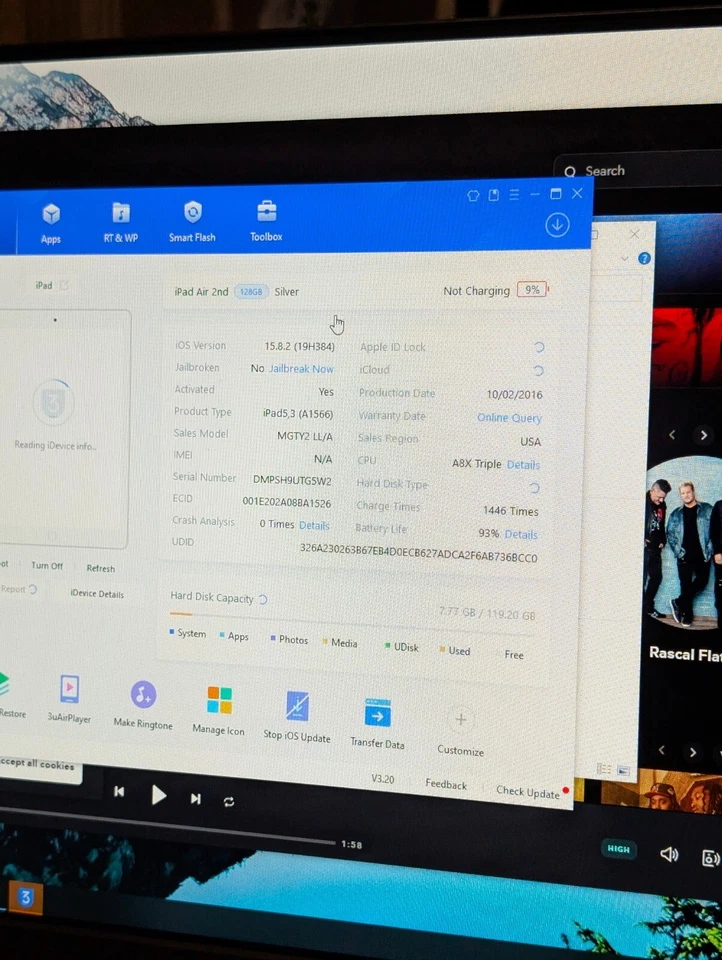
Task: Open the Manage Icon tool
Action: [x=219, y=710]
